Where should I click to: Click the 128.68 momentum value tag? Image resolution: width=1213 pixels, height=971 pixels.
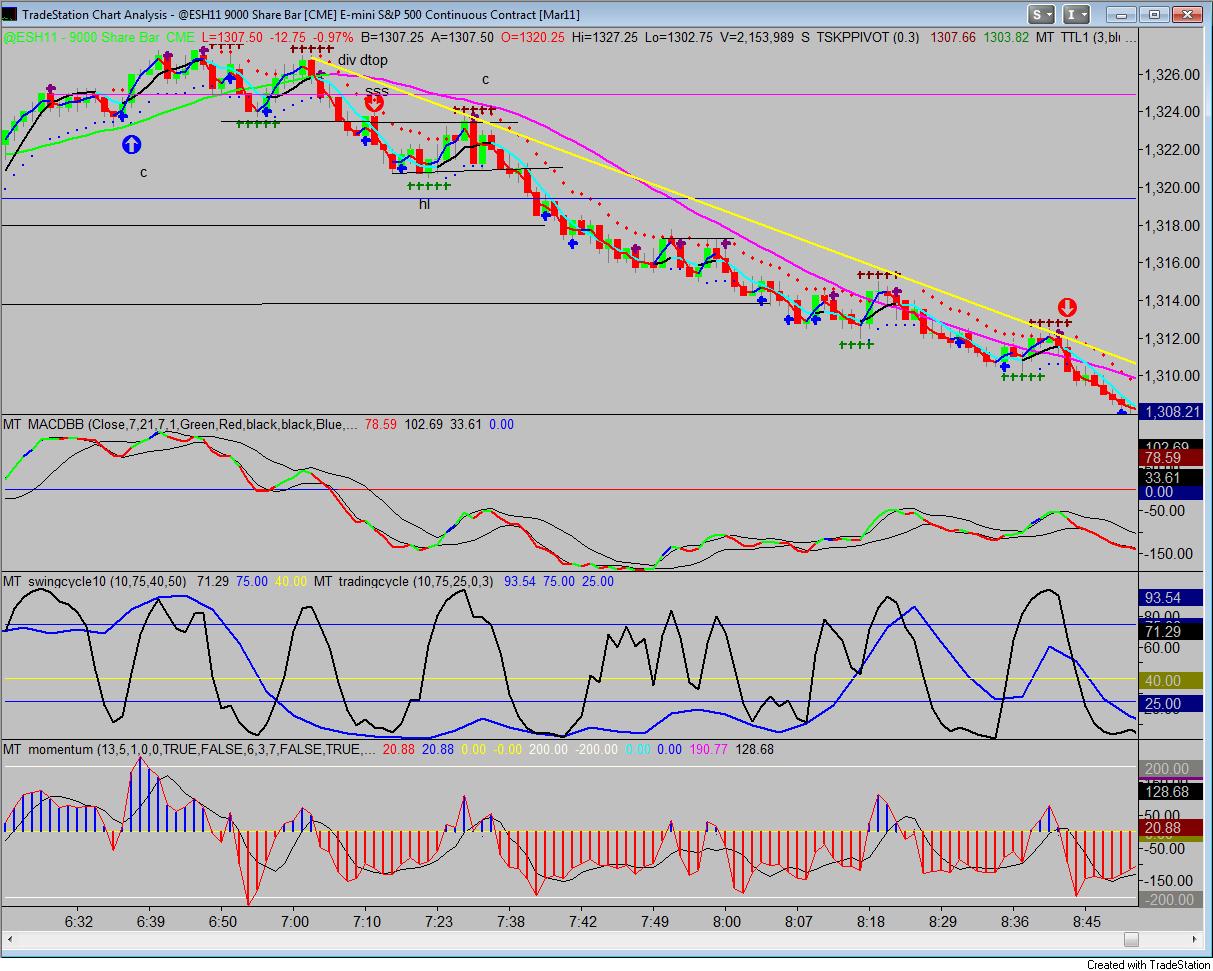[1169, 791]
